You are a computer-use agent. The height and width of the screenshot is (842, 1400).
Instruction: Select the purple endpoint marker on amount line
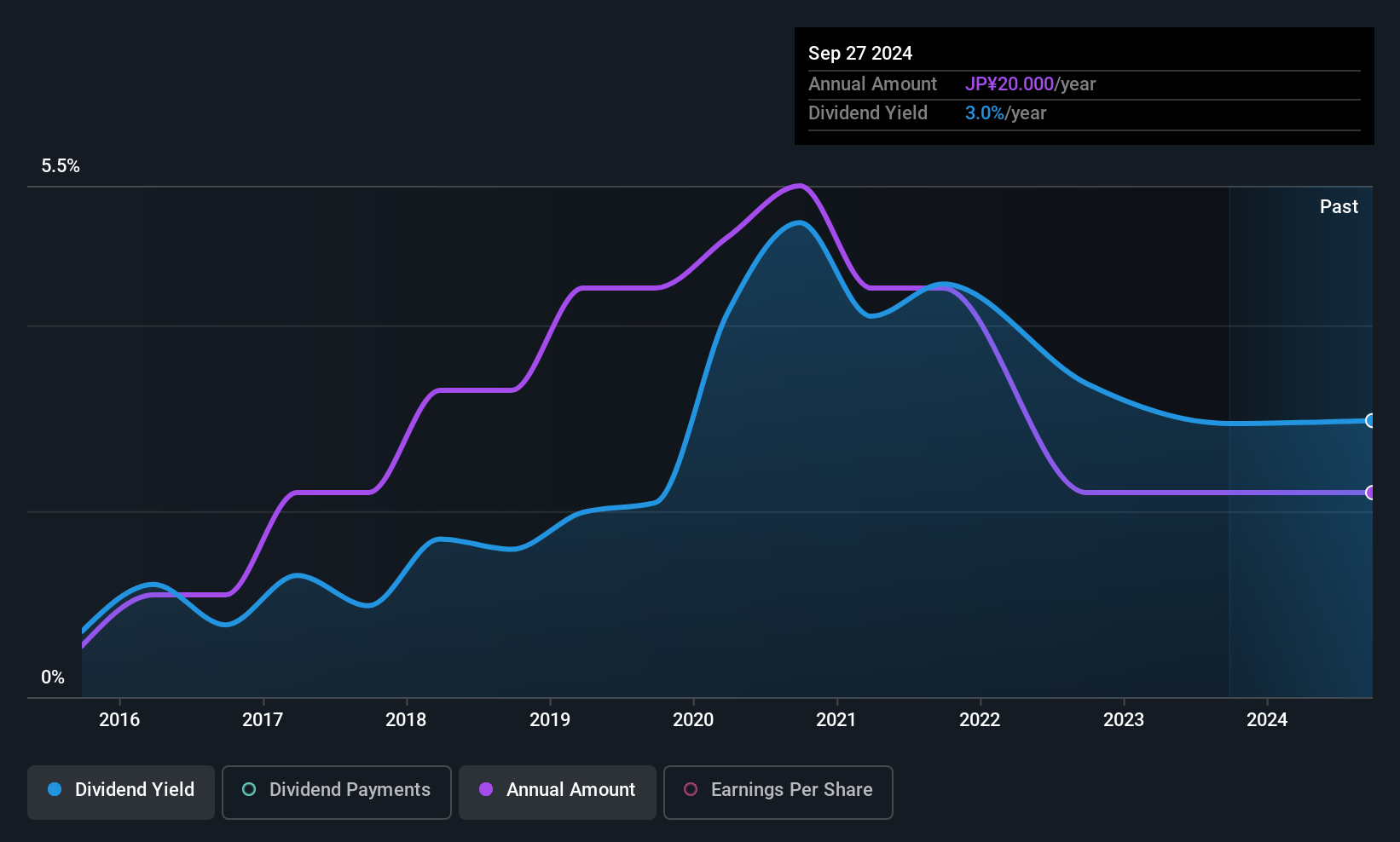pos(1370,493)
